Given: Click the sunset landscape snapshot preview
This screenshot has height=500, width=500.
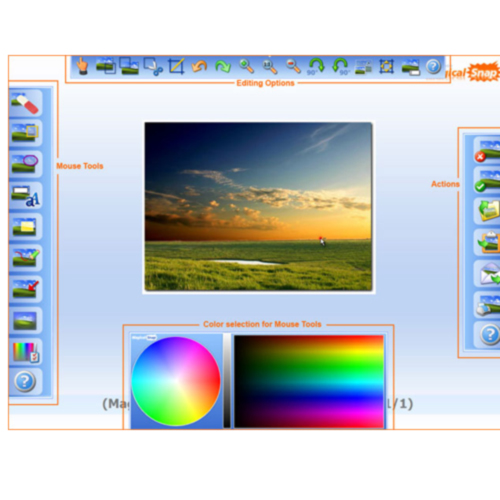Looking at the screenshot, I should (258, 207).
